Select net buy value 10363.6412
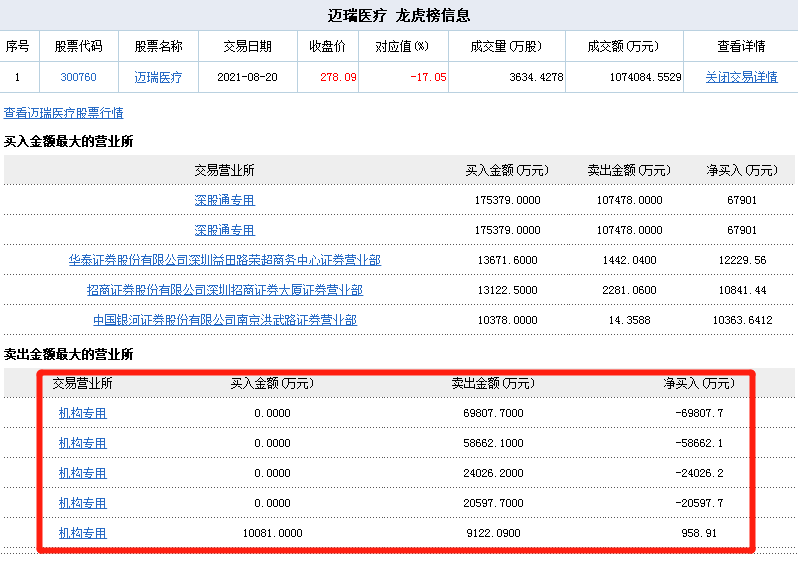This screenshot has height=576, width=798. 742,320
